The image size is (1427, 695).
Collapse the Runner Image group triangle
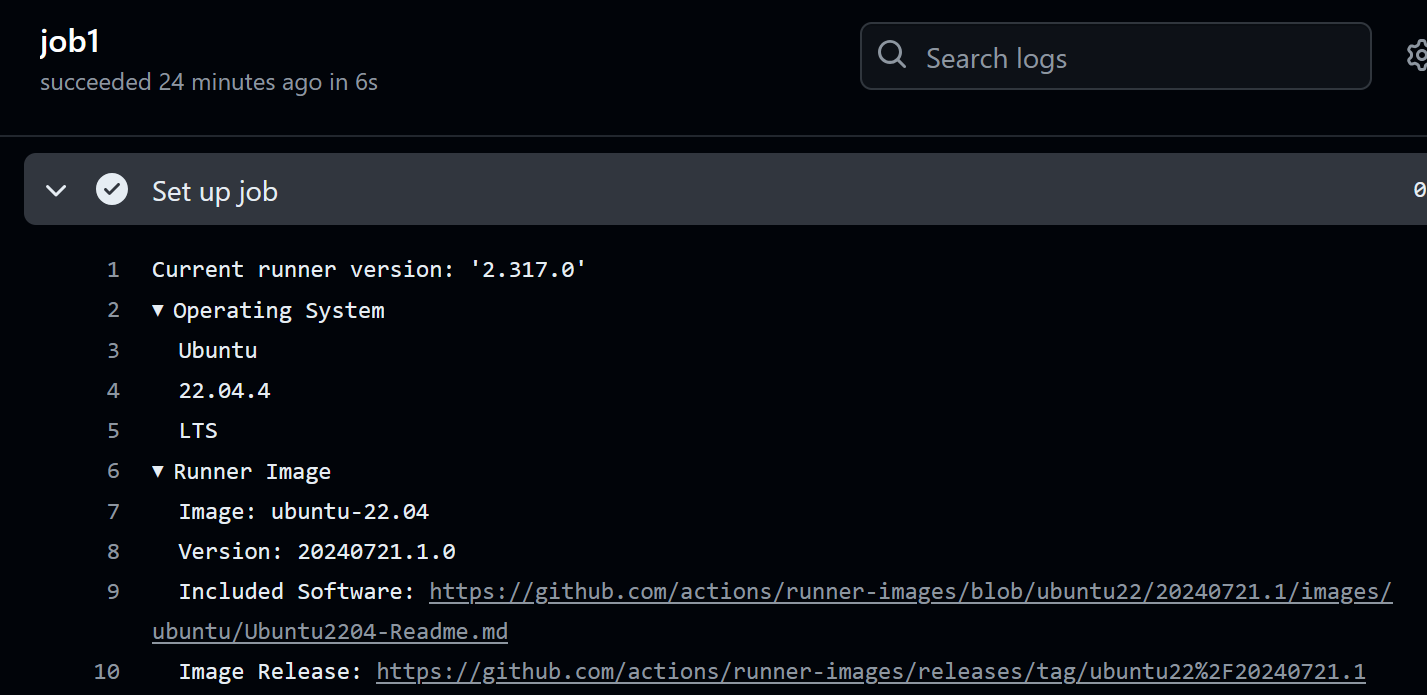point(158,471)
